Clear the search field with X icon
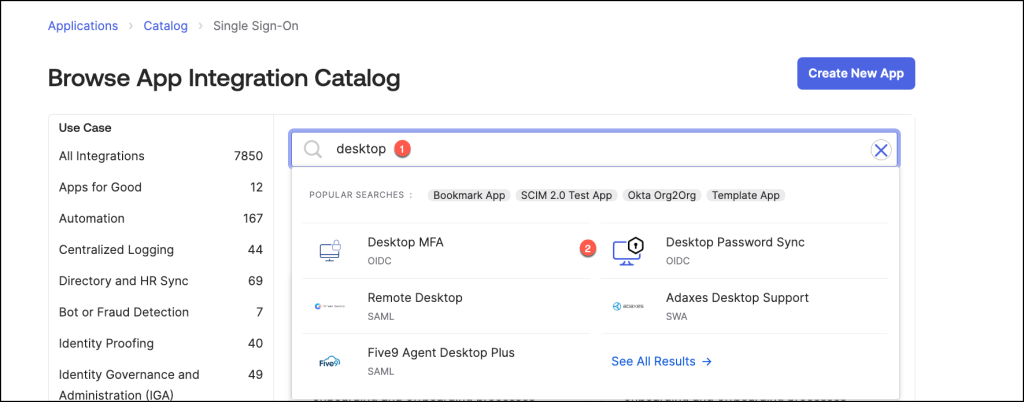Screen dimensions: 1024x402 (880, 150)
